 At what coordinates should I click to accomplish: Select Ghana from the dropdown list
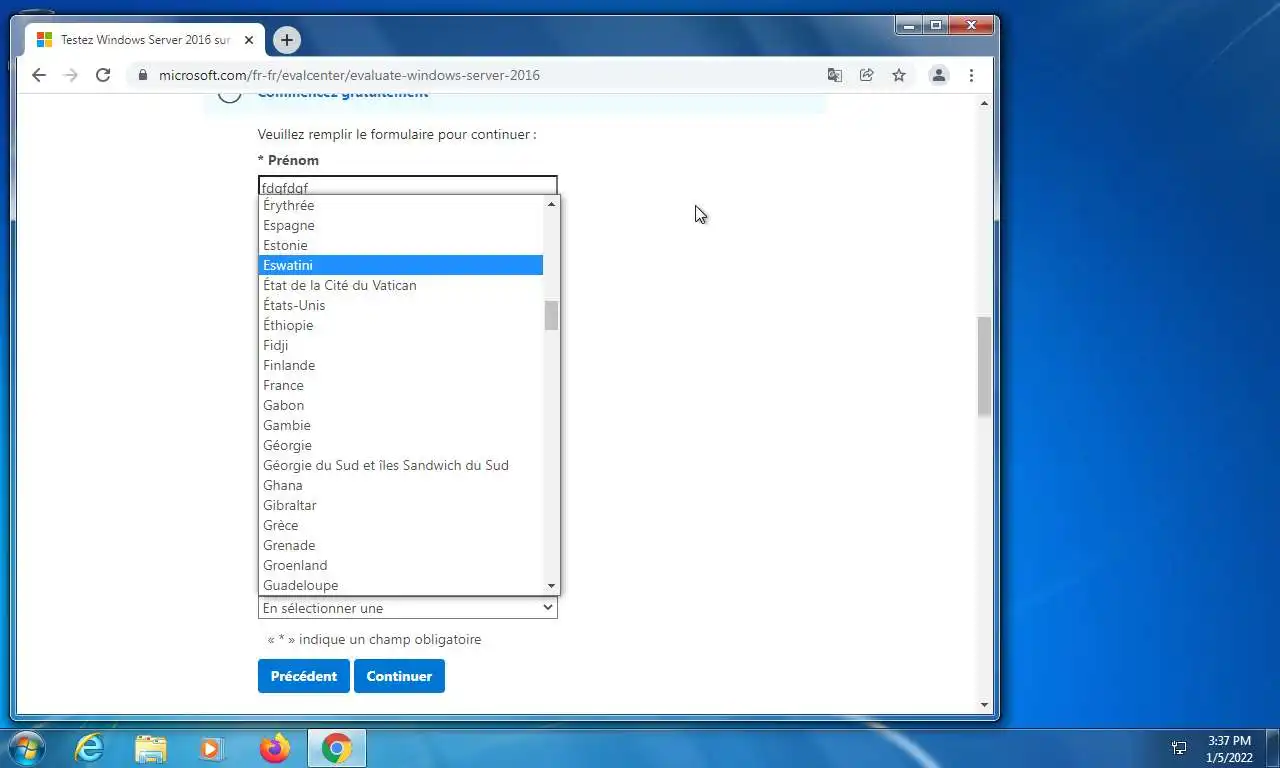400,485
